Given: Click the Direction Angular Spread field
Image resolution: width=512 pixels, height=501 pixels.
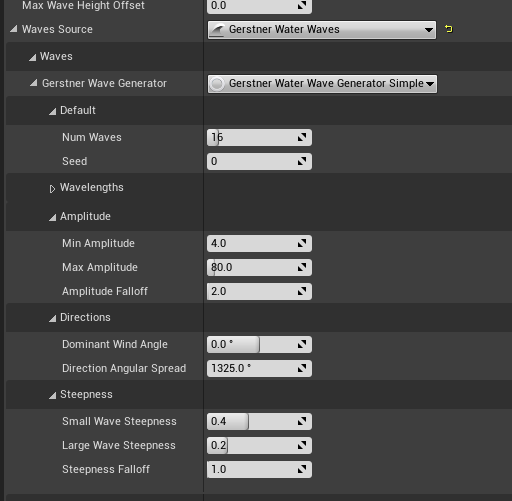Looking at the screenshot, I should click(259, 368).
